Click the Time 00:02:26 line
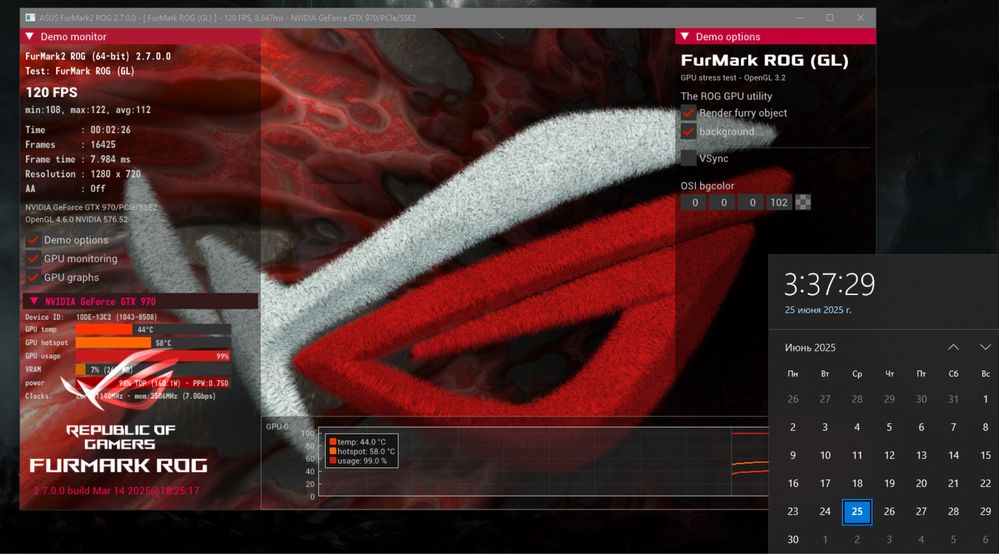This screenshot has height=554, width=999. (78, 130)
